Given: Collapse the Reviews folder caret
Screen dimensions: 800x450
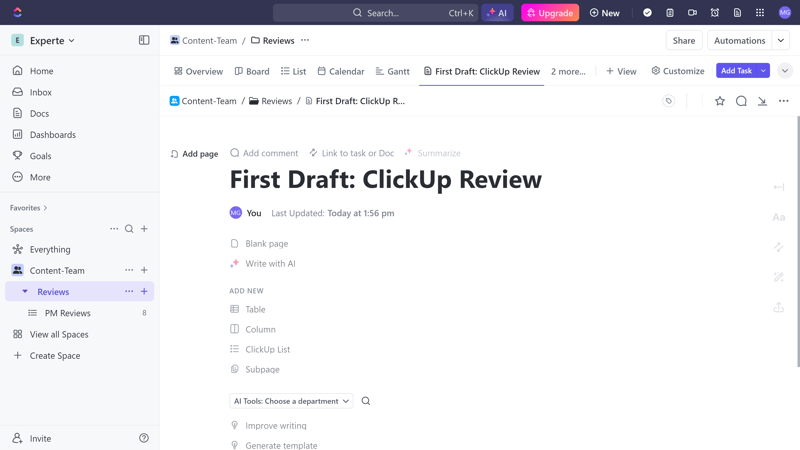Looking at the screenshot, I should [x=24, y=292].
